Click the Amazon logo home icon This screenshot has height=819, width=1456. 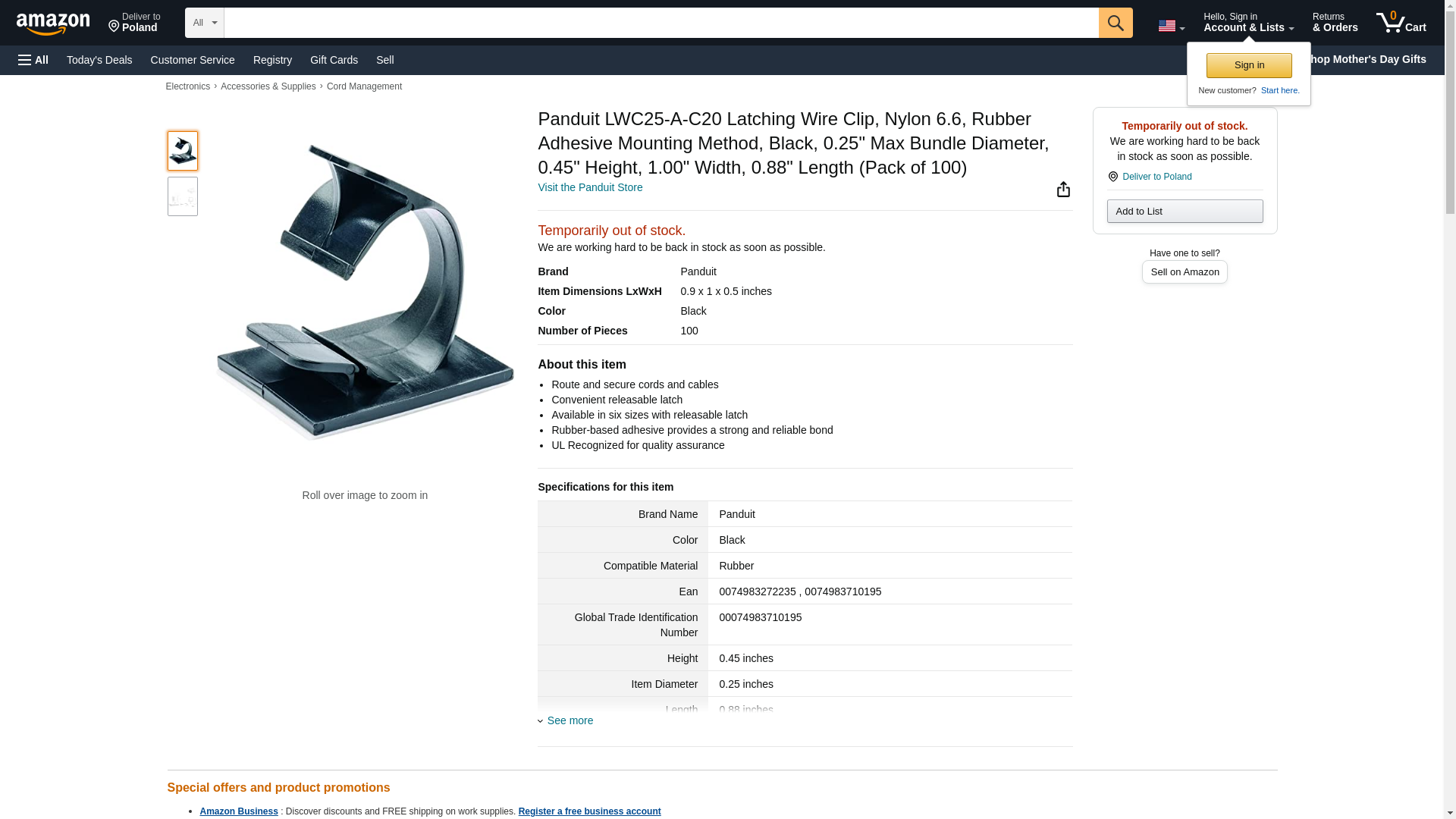53,24
